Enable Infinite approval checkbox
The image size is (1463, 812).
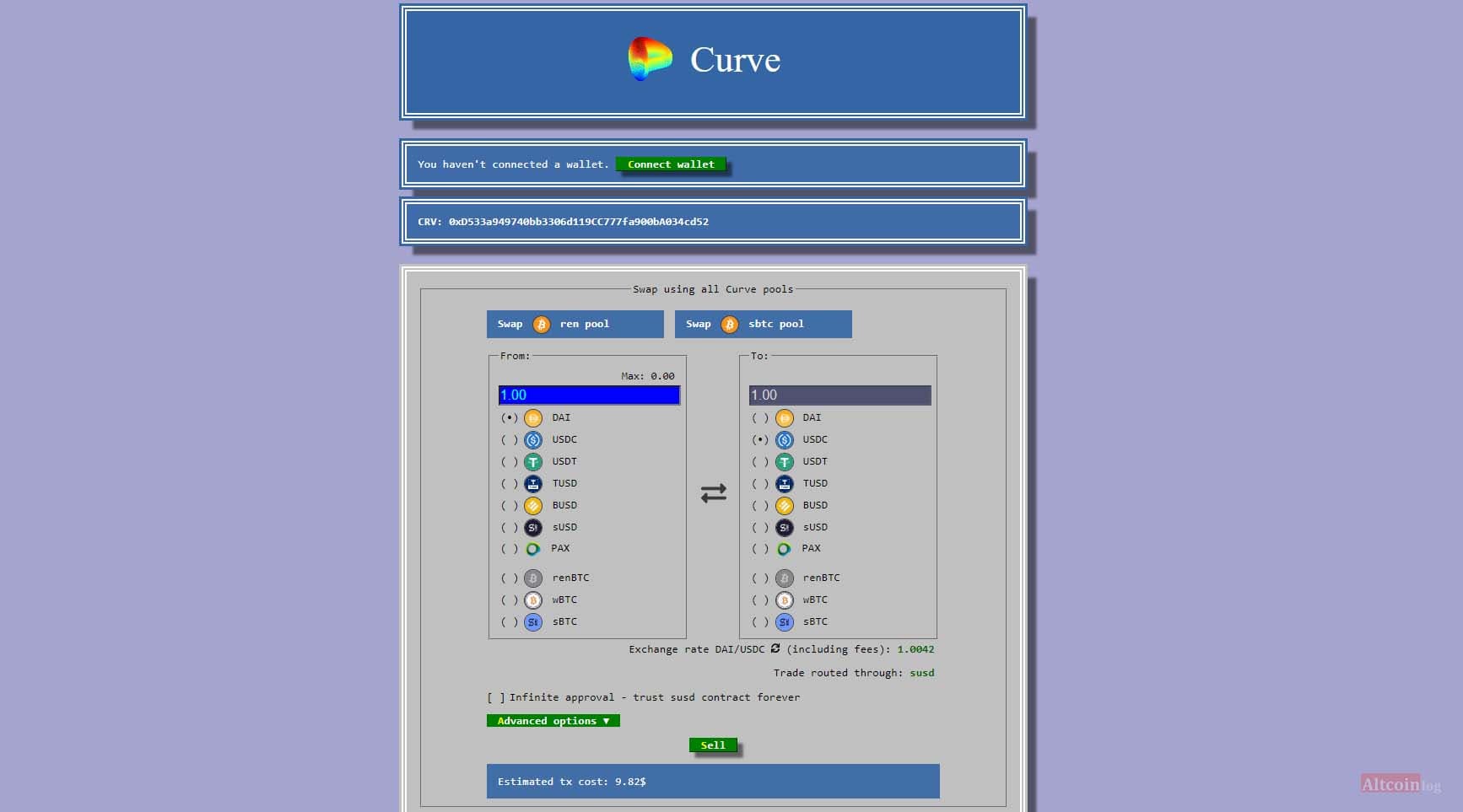click(496, 697)
